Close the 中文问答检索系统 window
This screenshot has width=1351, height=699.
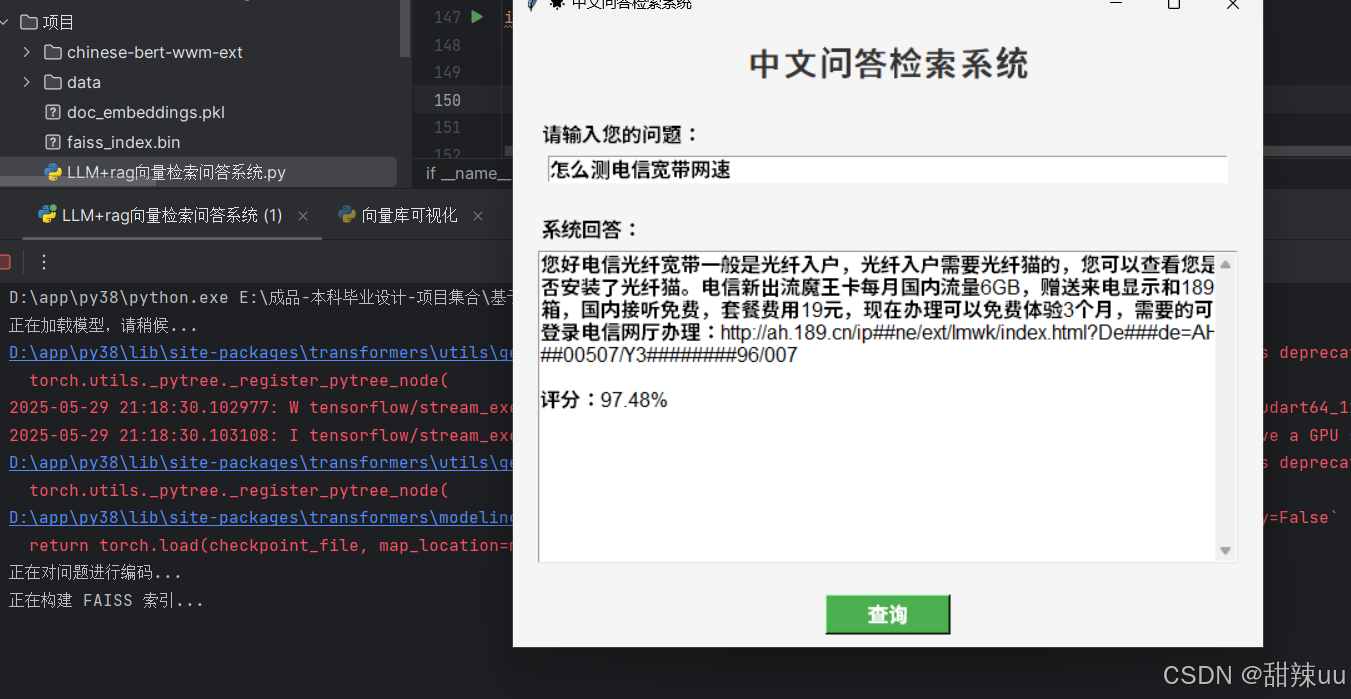click(x=1233, y=4)
